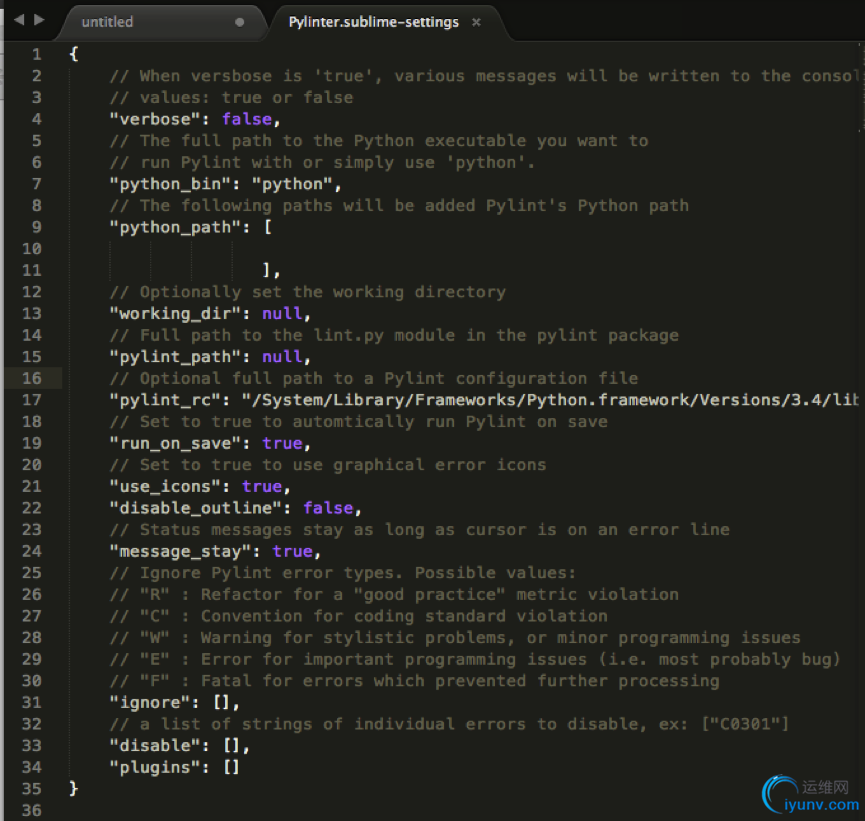Click the true value of "message_stay"
This screenshot has height=821, width=865.
292,552
